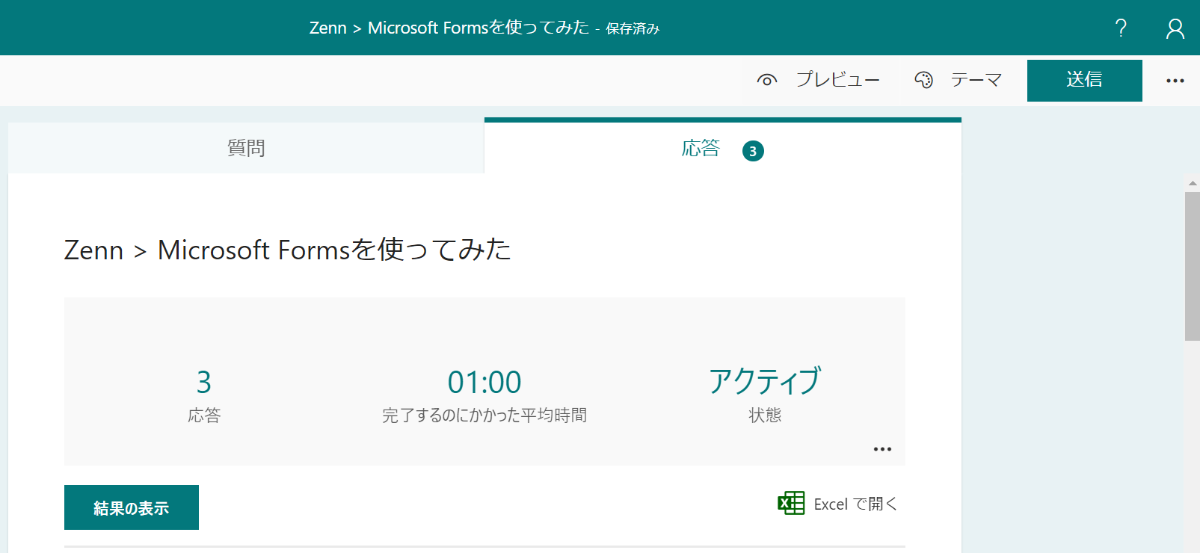Click the scrollbar up arrow
Image resolution: width=1200 pixels, height=553 pixels.
tap(1192, 183)
